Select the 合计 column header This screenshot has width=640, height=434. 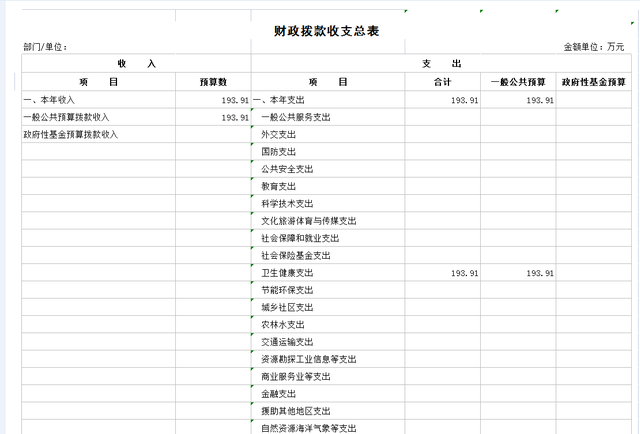[x=443, y=82]
